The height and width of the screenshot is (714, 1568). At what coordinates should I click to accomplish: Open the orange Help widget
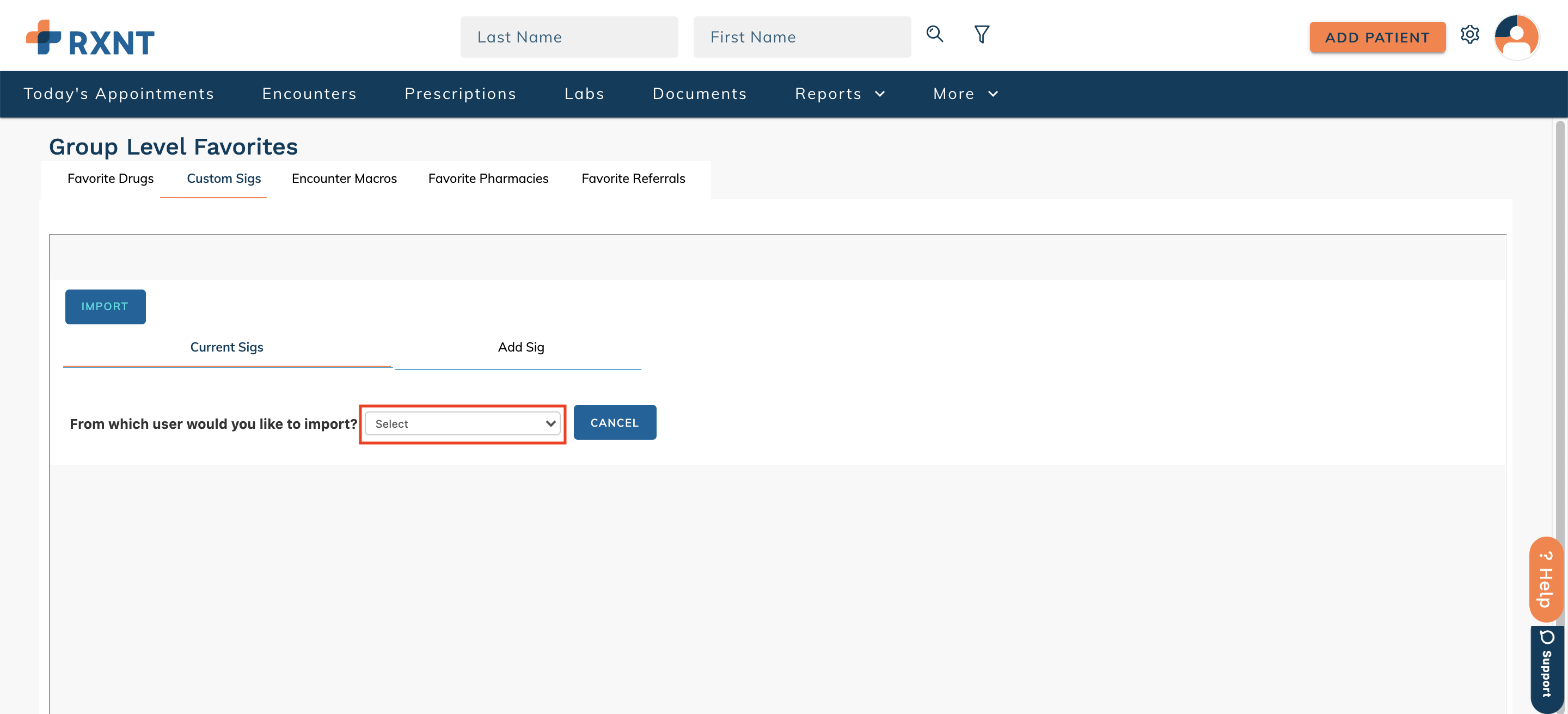click(1546, 579)
